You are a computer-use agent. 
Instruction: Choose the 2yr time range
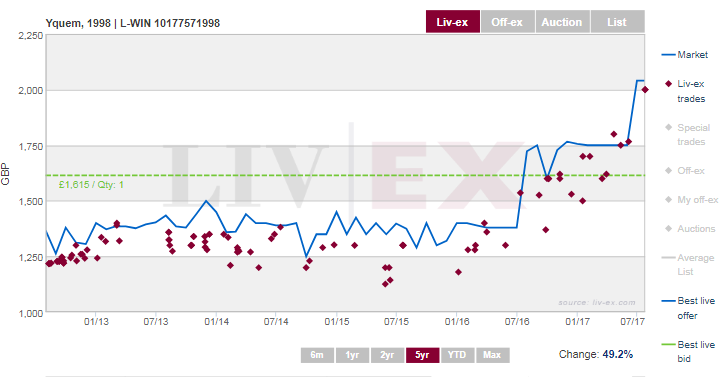tap(387, 355)
